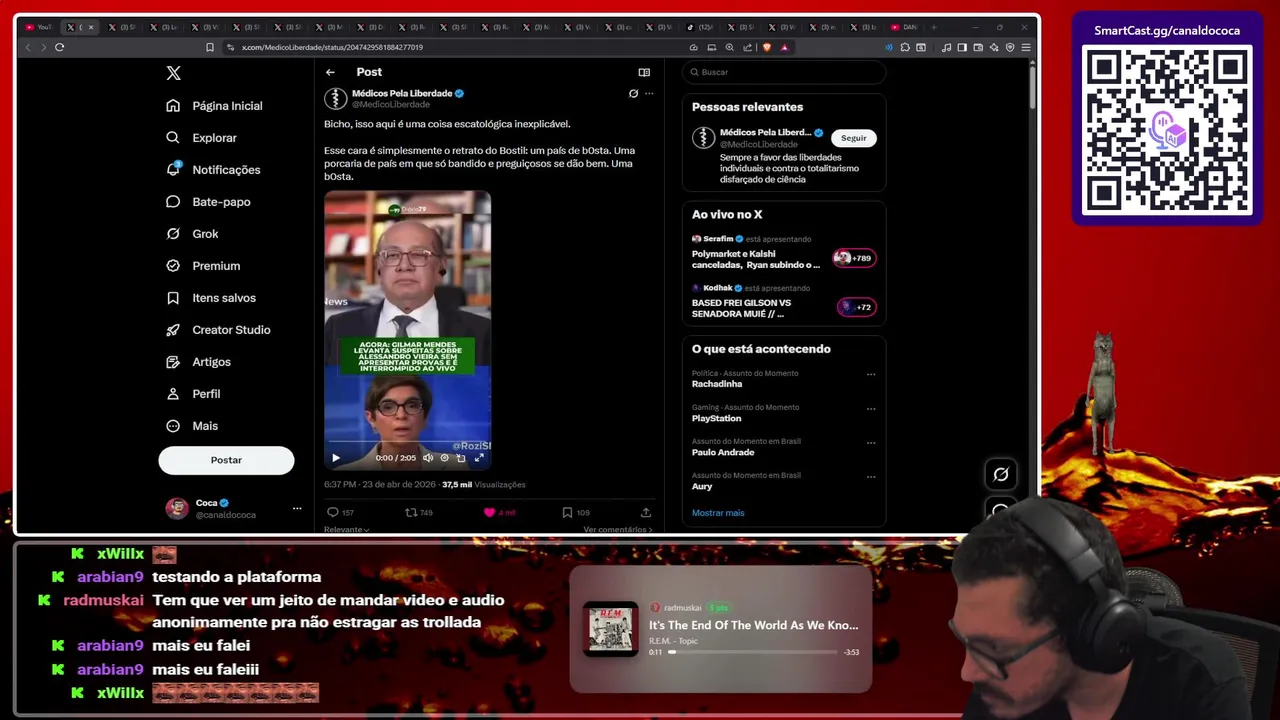Expand the Relevante sort dropdown
1280x720 pixels.
click(x=347, y=529)
